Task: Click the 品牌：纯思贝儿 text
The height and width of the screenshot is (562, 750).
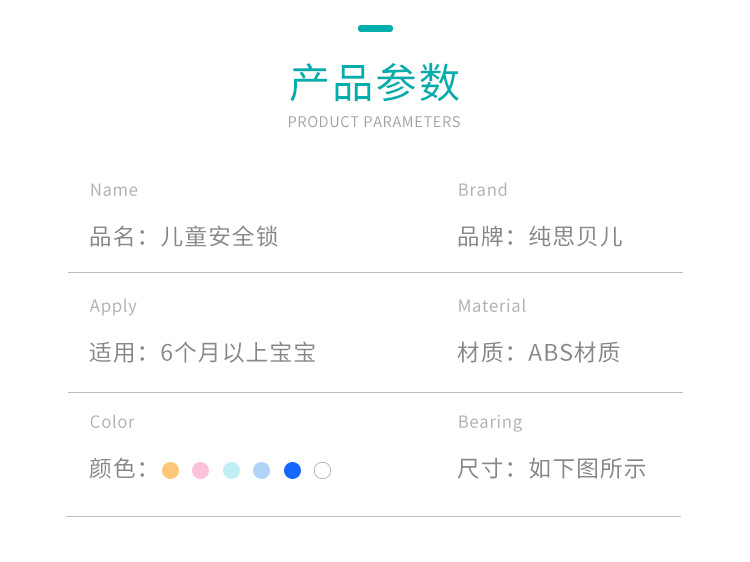Action: [540, 237]
